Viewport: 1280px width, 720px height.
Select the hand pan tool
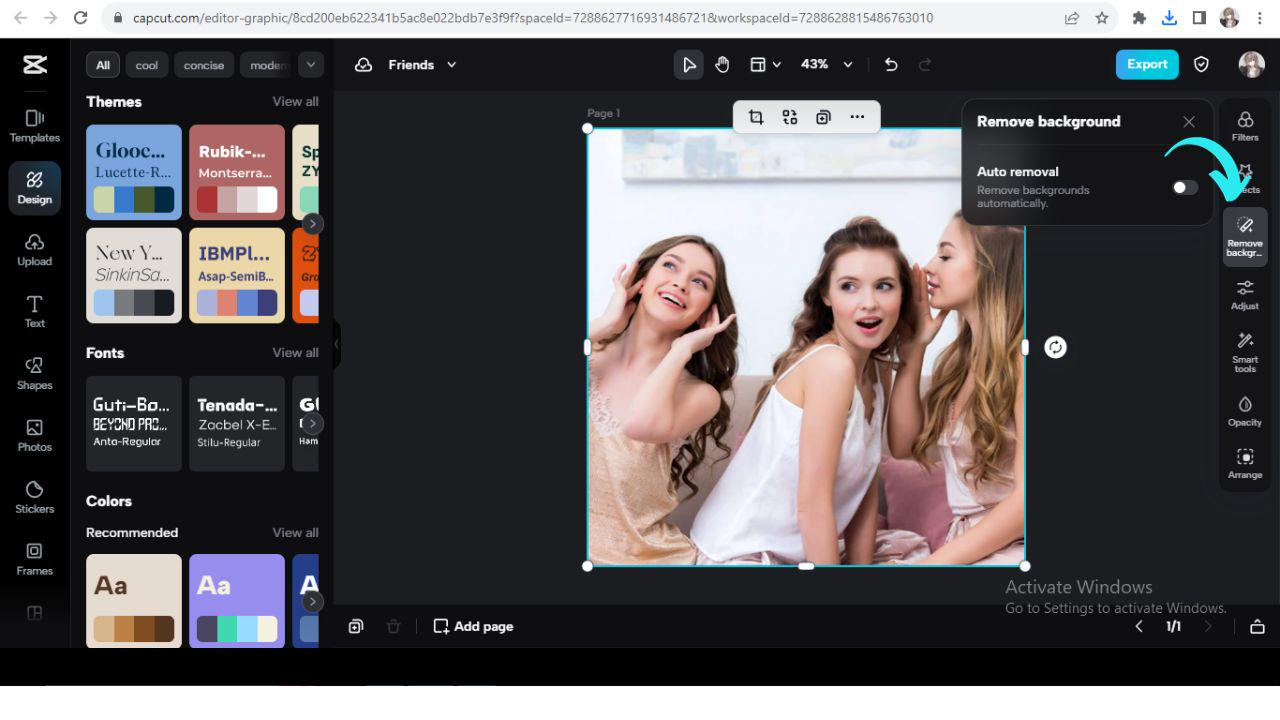coord(722,64)
